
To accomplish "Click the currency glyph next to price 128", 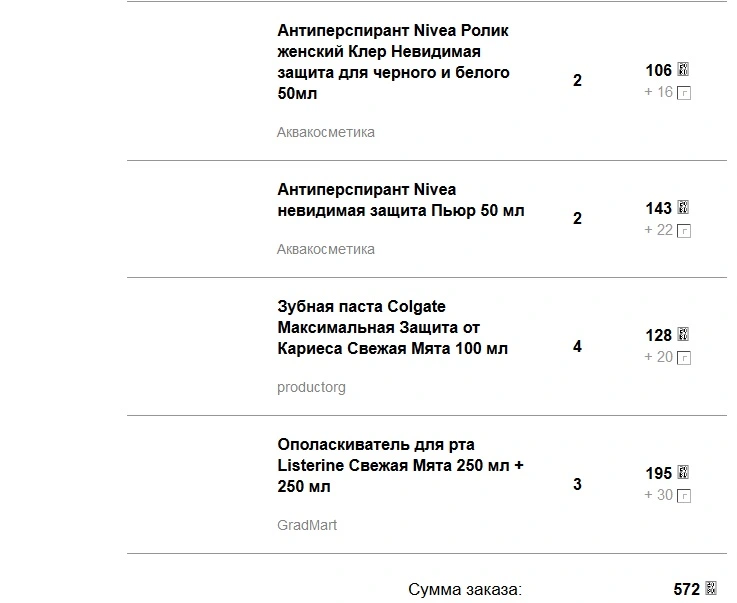I will (683, 334).
